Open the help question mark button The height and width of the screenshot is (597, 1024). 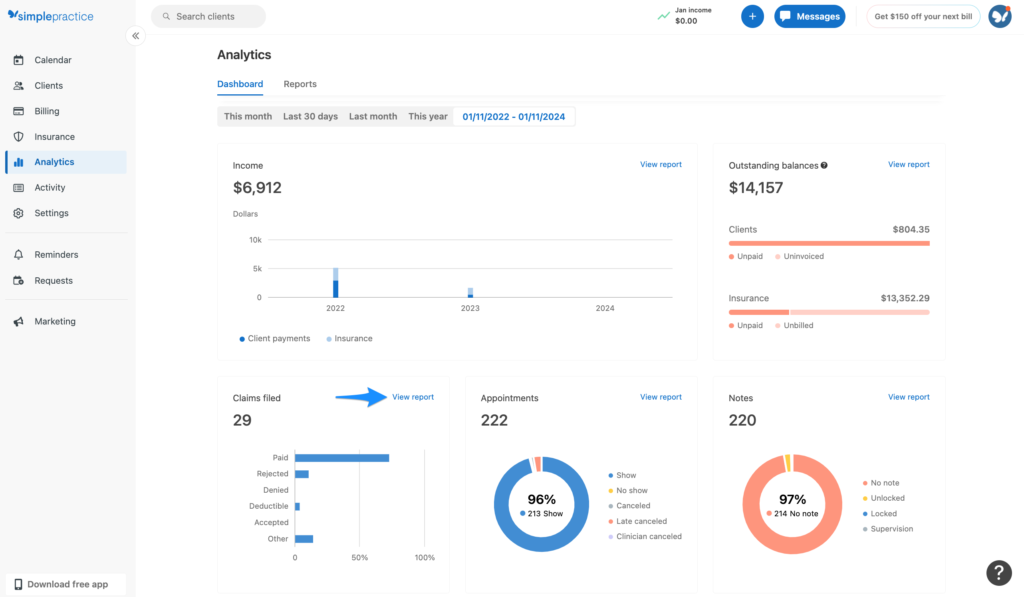[x=999, y=573]
